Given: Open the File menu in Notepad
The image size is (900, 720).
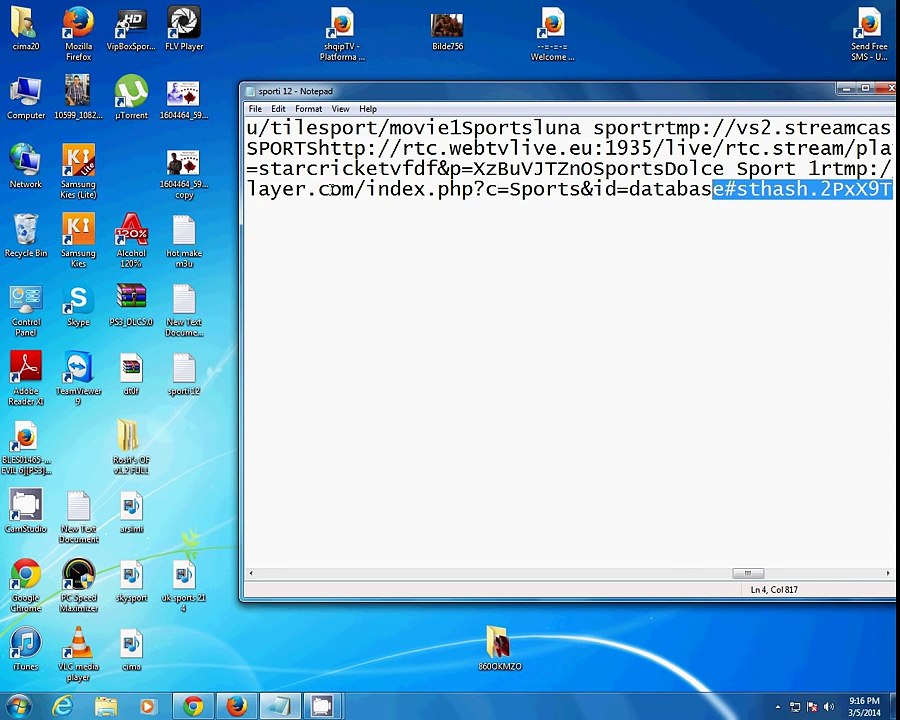Looking at the screenshot, I should coord(255,109).
